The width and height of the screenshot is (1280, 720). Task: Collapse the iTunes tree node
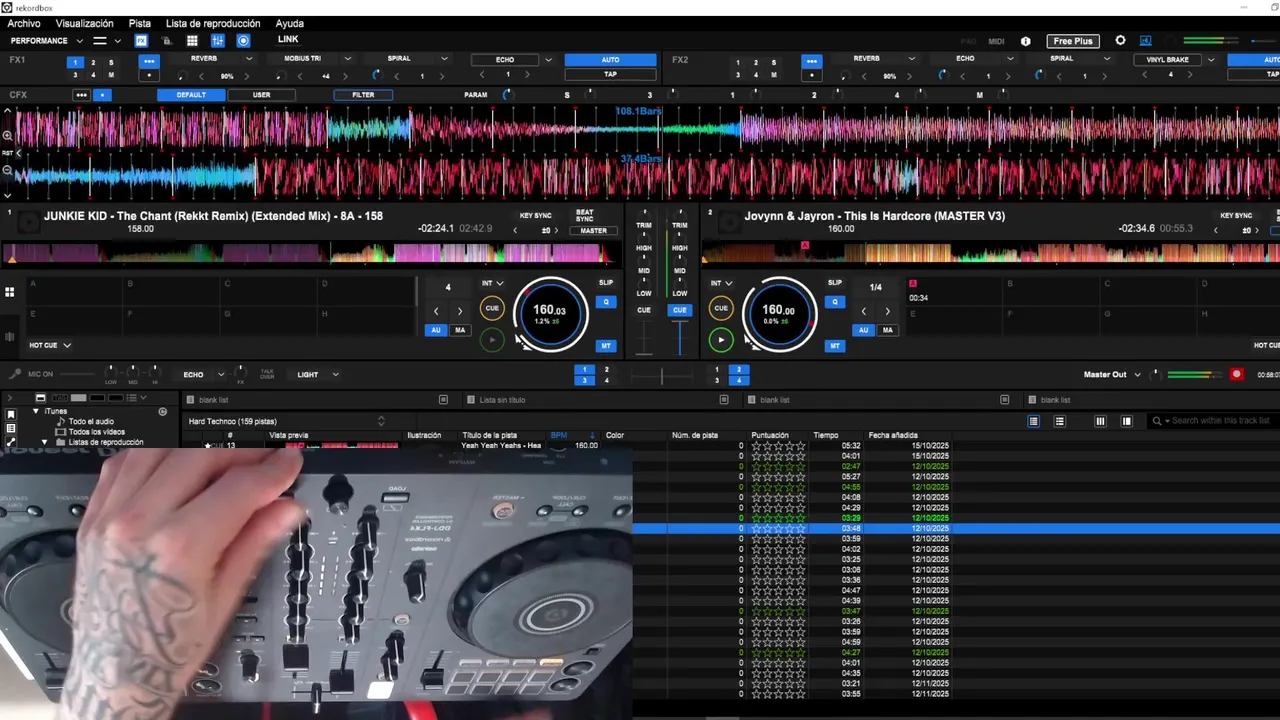point(35,411)
